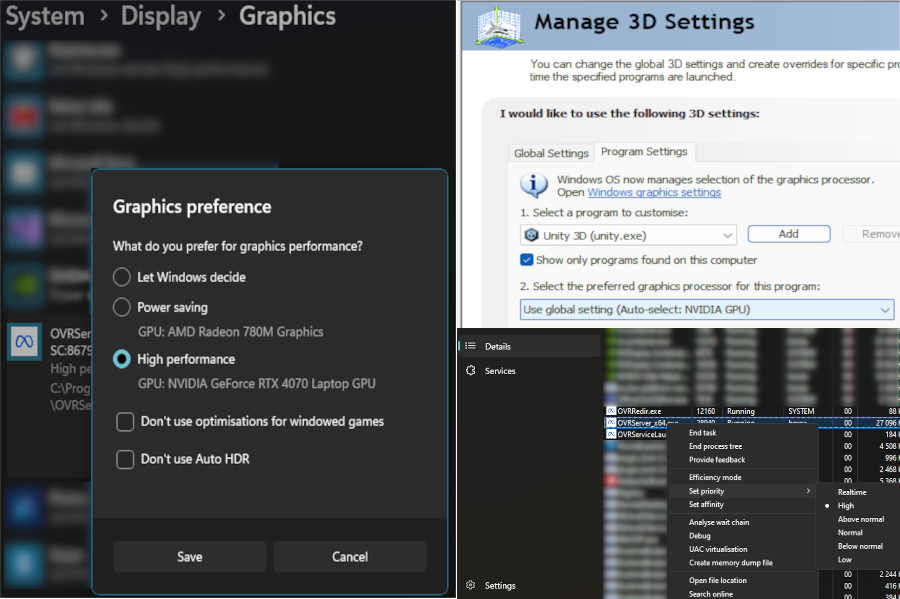Choose Debug in the context menu
The image size is (900, 599).
(x=700, y=536)
